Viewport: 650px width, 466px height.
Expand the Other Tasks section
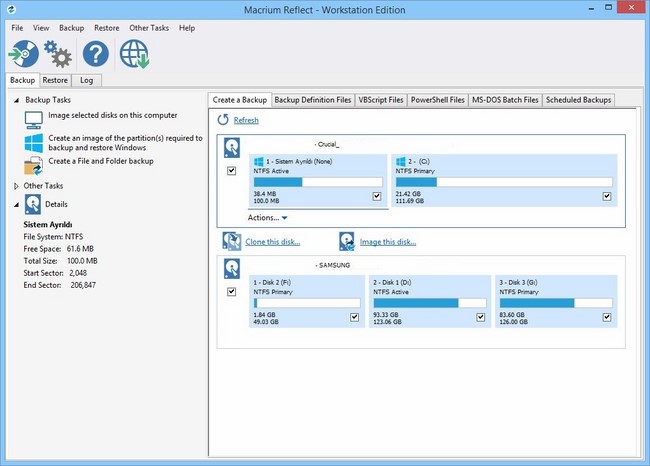(16, 186)
